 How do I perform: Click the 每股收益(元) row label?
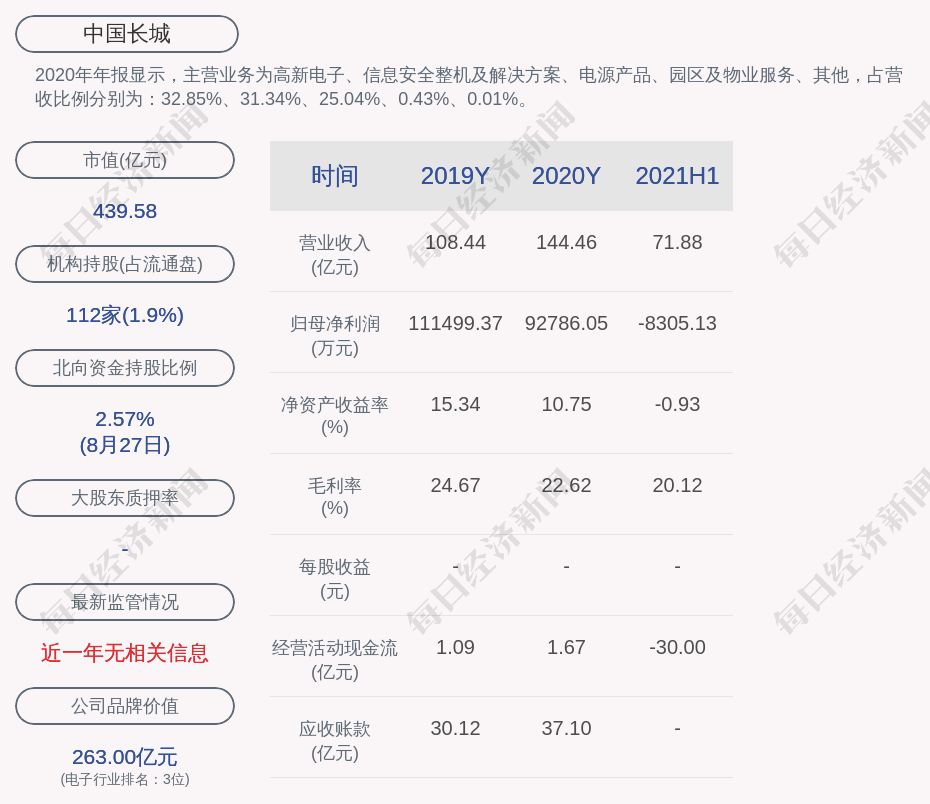[335, 579]
